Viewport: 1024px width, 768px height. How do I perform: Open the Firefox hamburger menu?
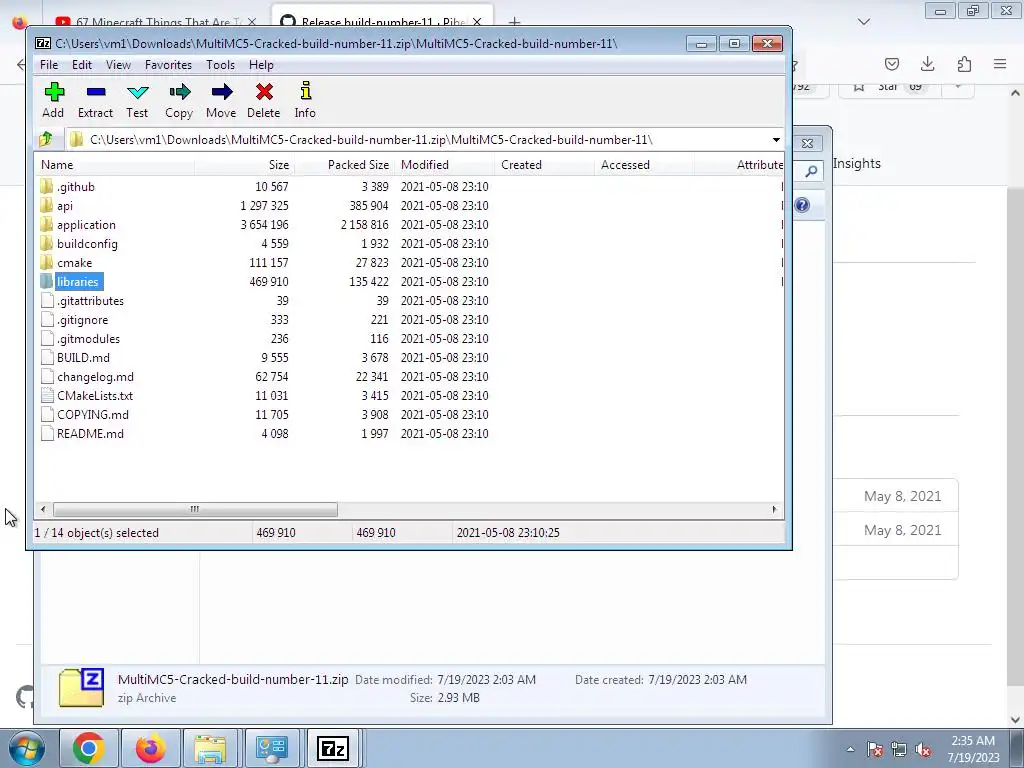1000,63
